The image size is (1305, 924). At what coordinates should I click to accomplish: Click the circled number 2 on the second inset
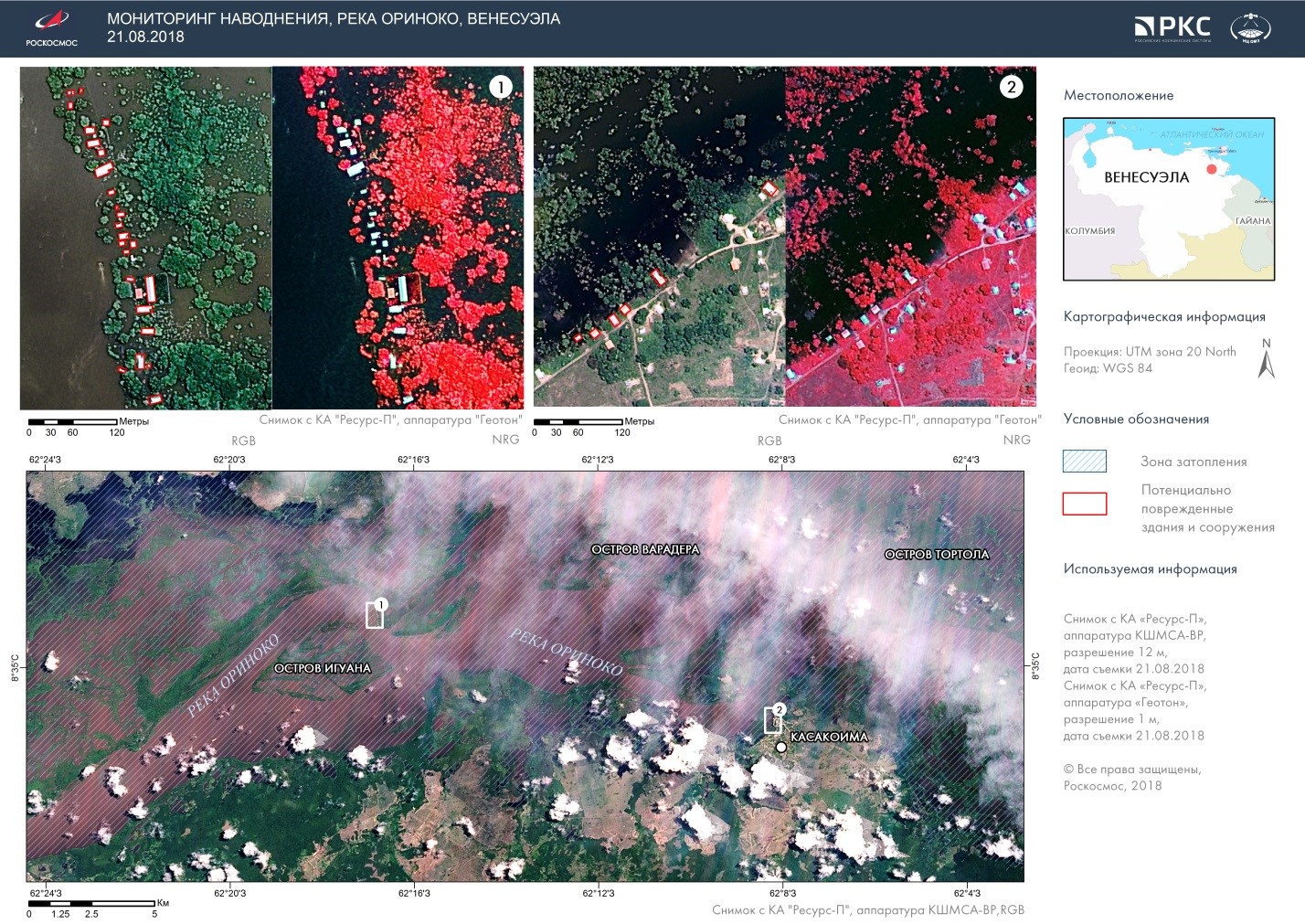point(1011,87)
